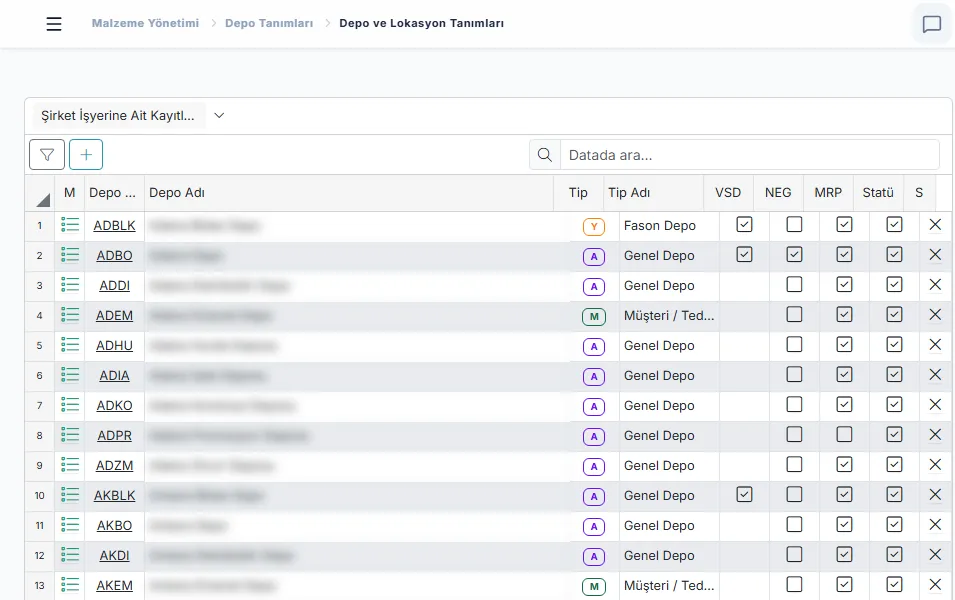Add a new depot record
This screenshot has width=955, height=600.
pos(86,155)
